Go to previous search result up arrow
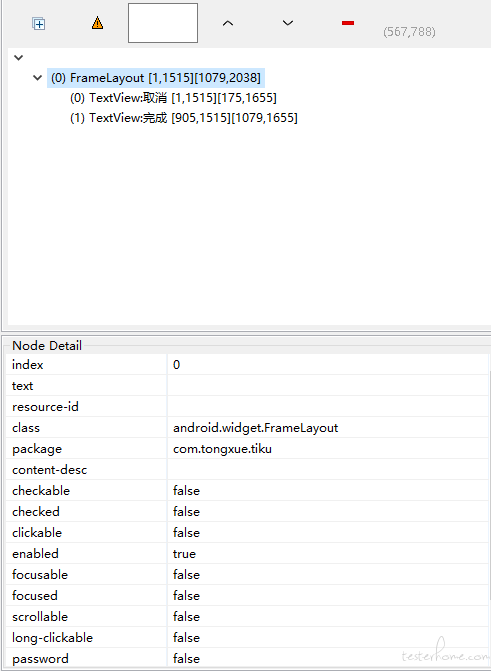 [228, 23]
